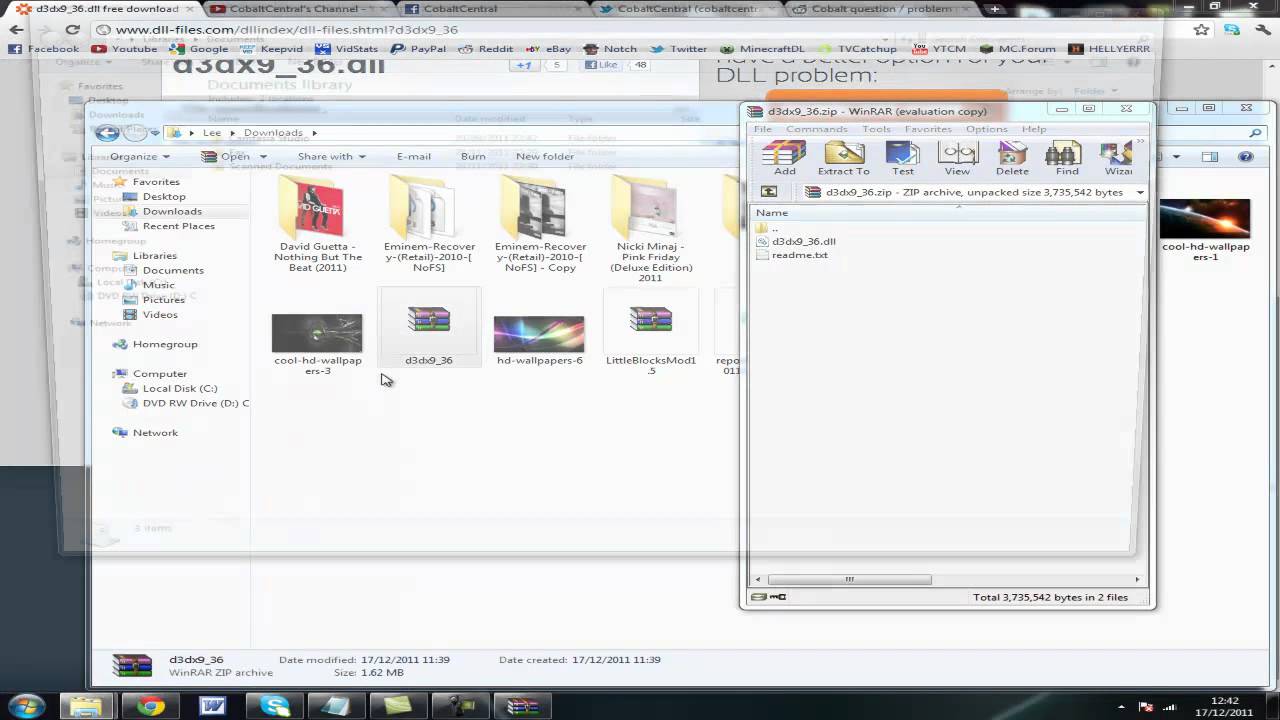Click the bookmark star in Chrome address bar
The width and height of the screenshot is (1280, 720).
click(x=1201, y=30)
